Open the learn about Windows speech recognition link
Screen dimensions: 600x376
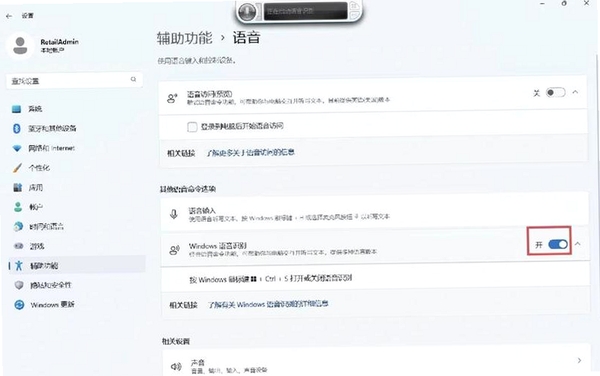pyautogui.click(x=268, y=304)
